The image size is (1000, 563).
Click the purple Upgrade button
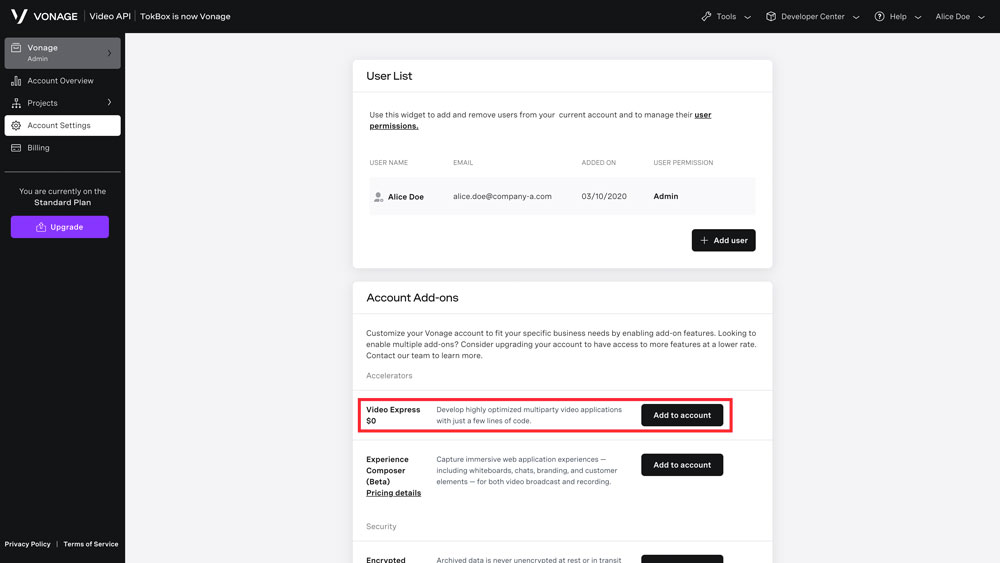[60, 227]
